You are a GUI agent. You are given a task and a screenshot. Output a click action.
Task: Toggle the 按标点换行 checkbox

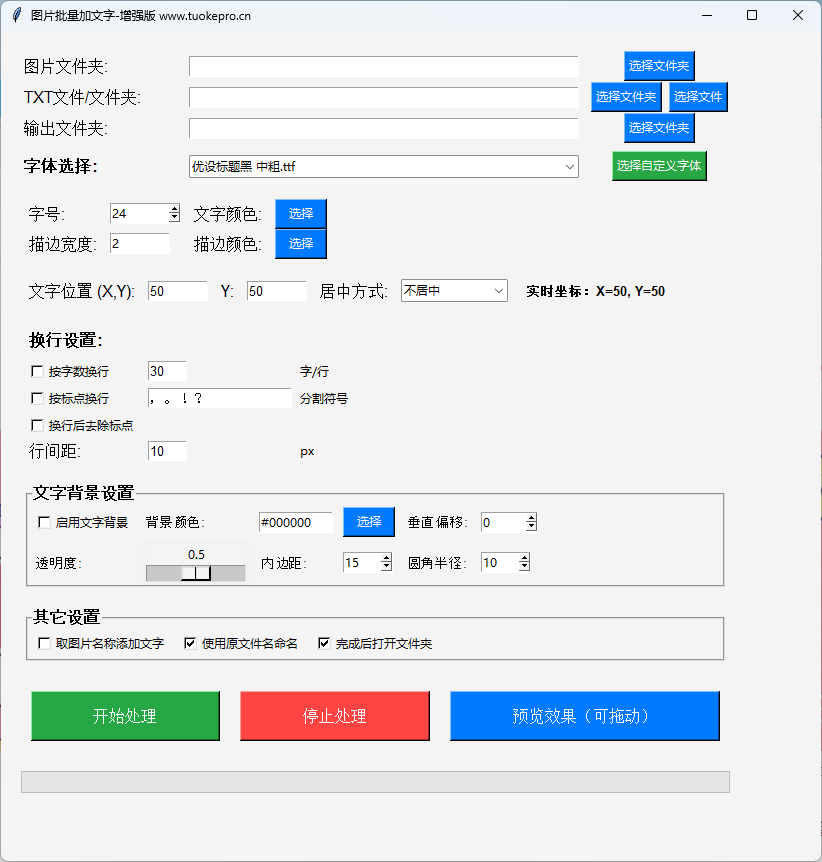point(38,399)
